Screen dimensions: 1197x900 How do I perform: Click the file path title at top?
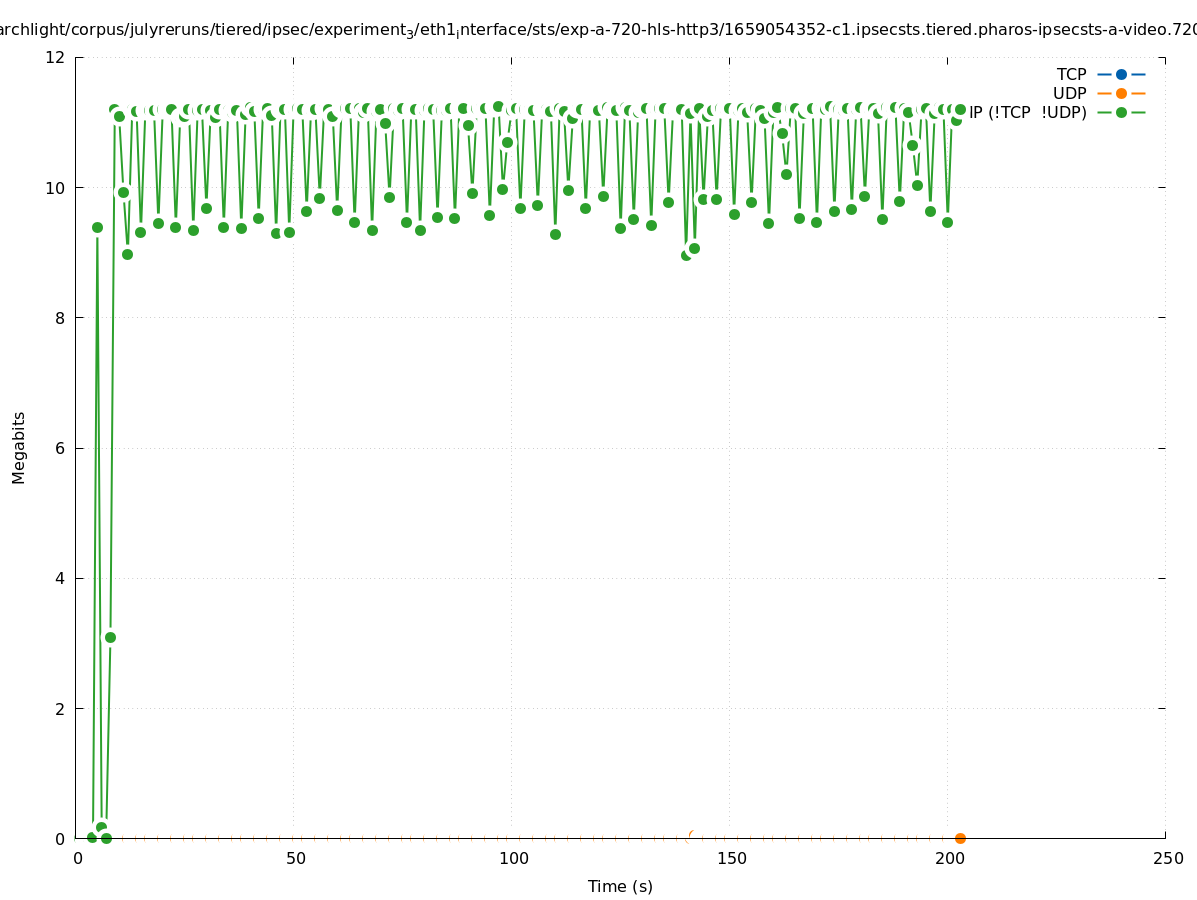(x=598, y=31)
